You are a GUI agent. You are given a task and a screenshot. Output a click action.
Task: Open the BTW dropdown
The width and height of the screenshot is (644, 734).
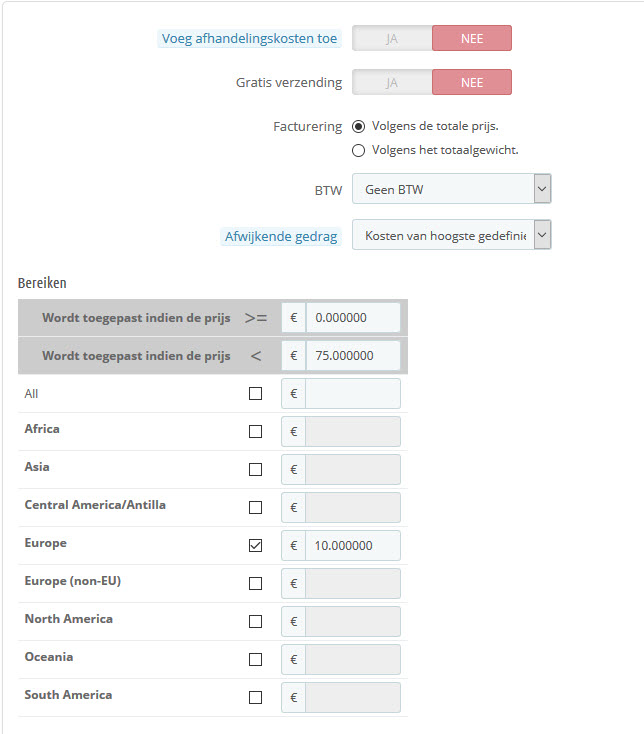451,189
